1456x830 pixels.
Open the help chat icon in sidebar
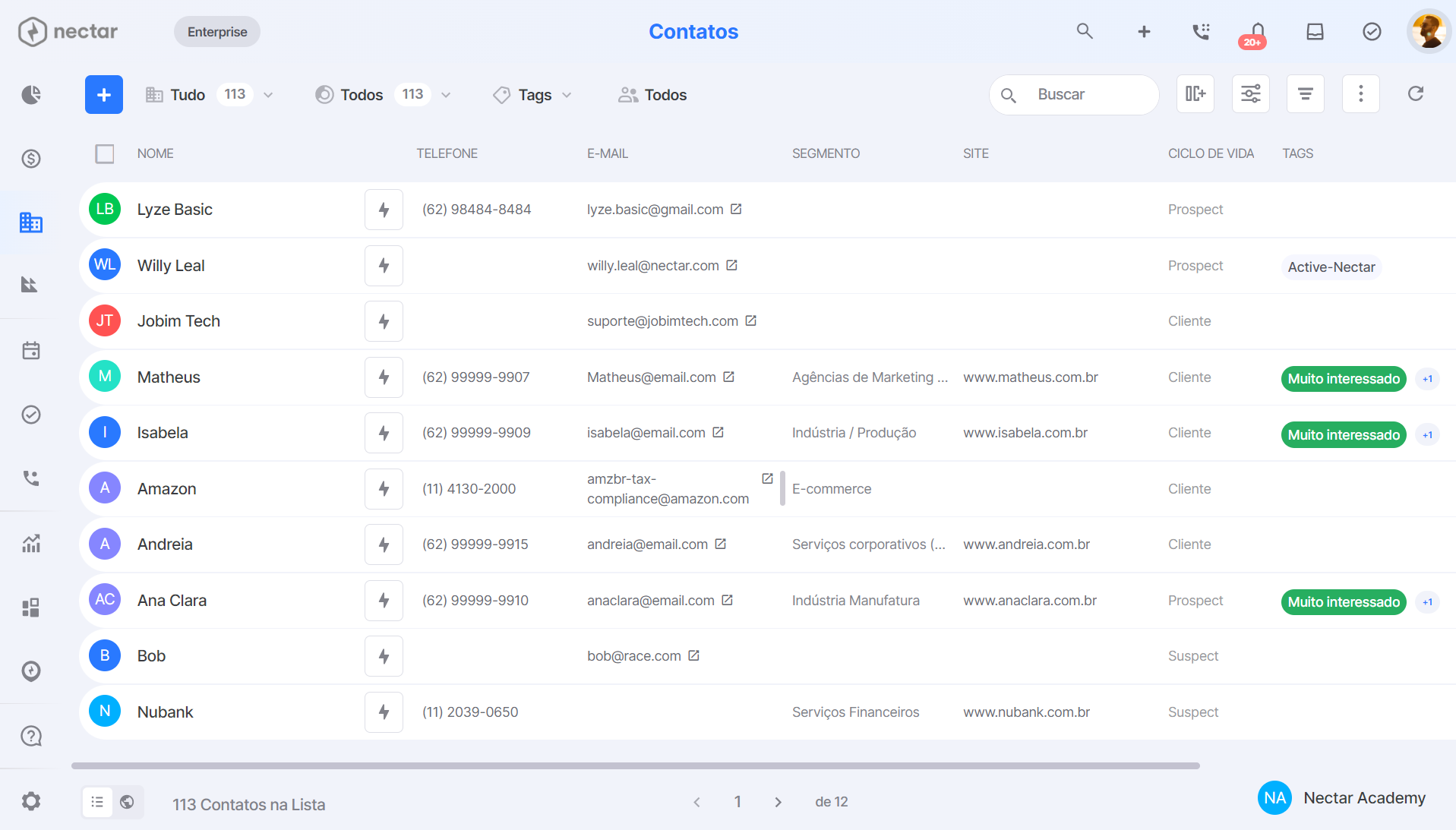coord(31,736)
